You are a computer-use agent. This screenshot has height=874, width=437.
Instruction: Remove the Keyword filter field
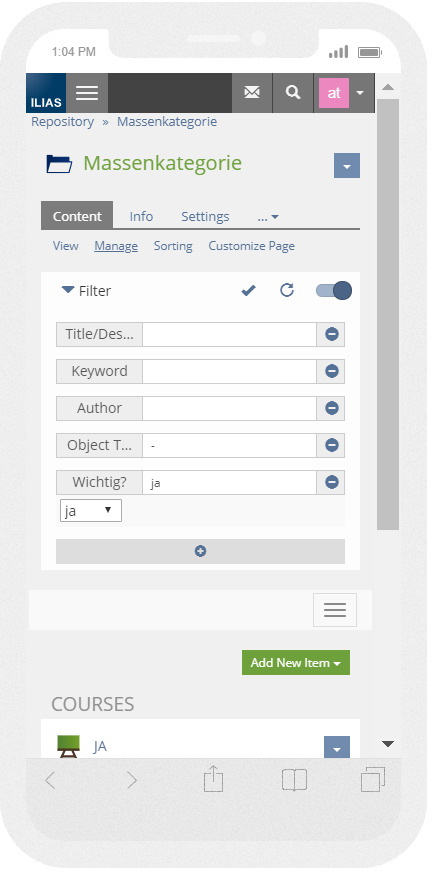(332, 371)
